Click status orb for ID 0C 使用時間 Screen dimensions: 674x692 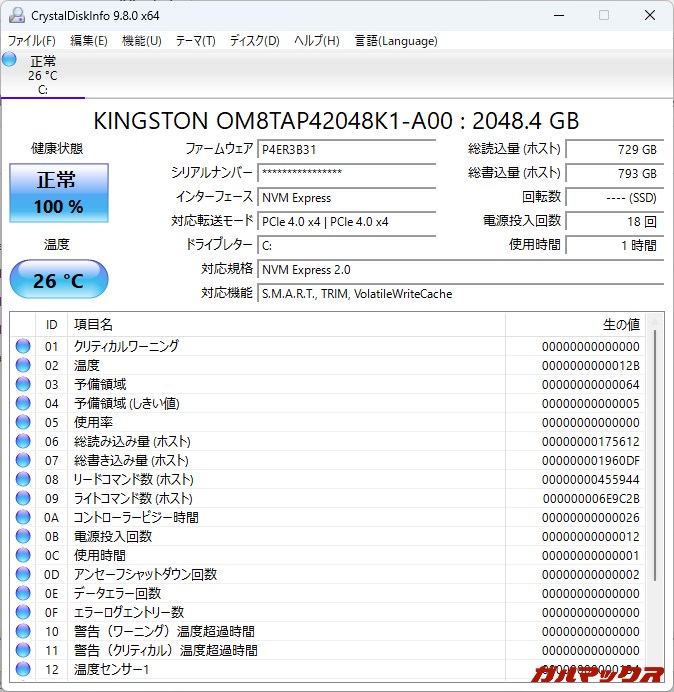point(23,555)
